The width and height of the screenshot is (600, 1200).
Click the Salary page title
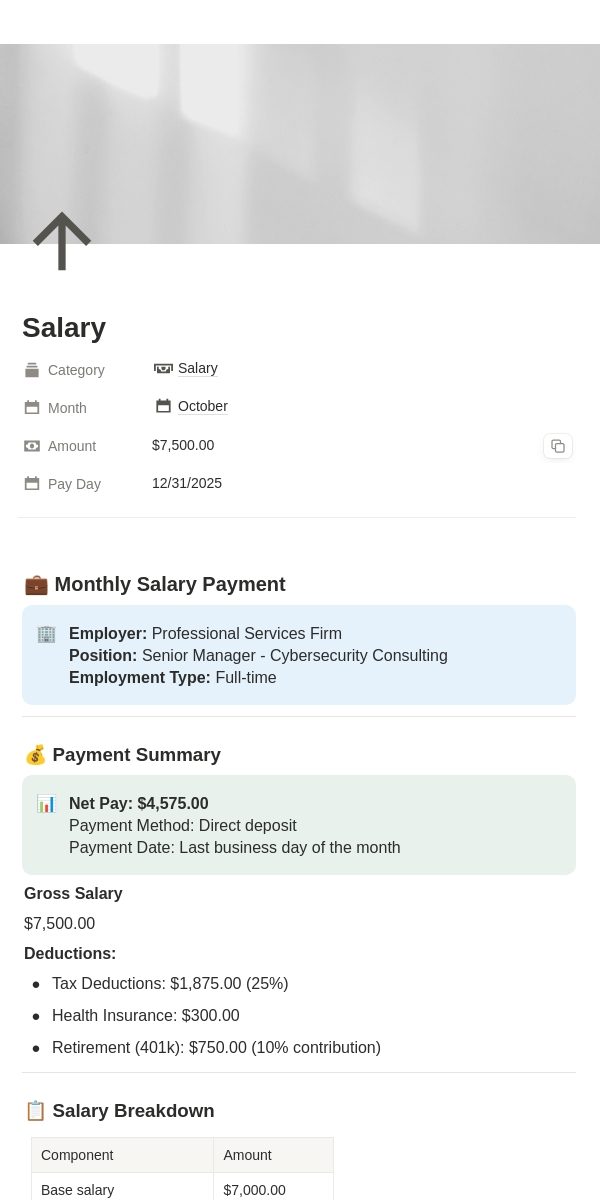(64, 328)
